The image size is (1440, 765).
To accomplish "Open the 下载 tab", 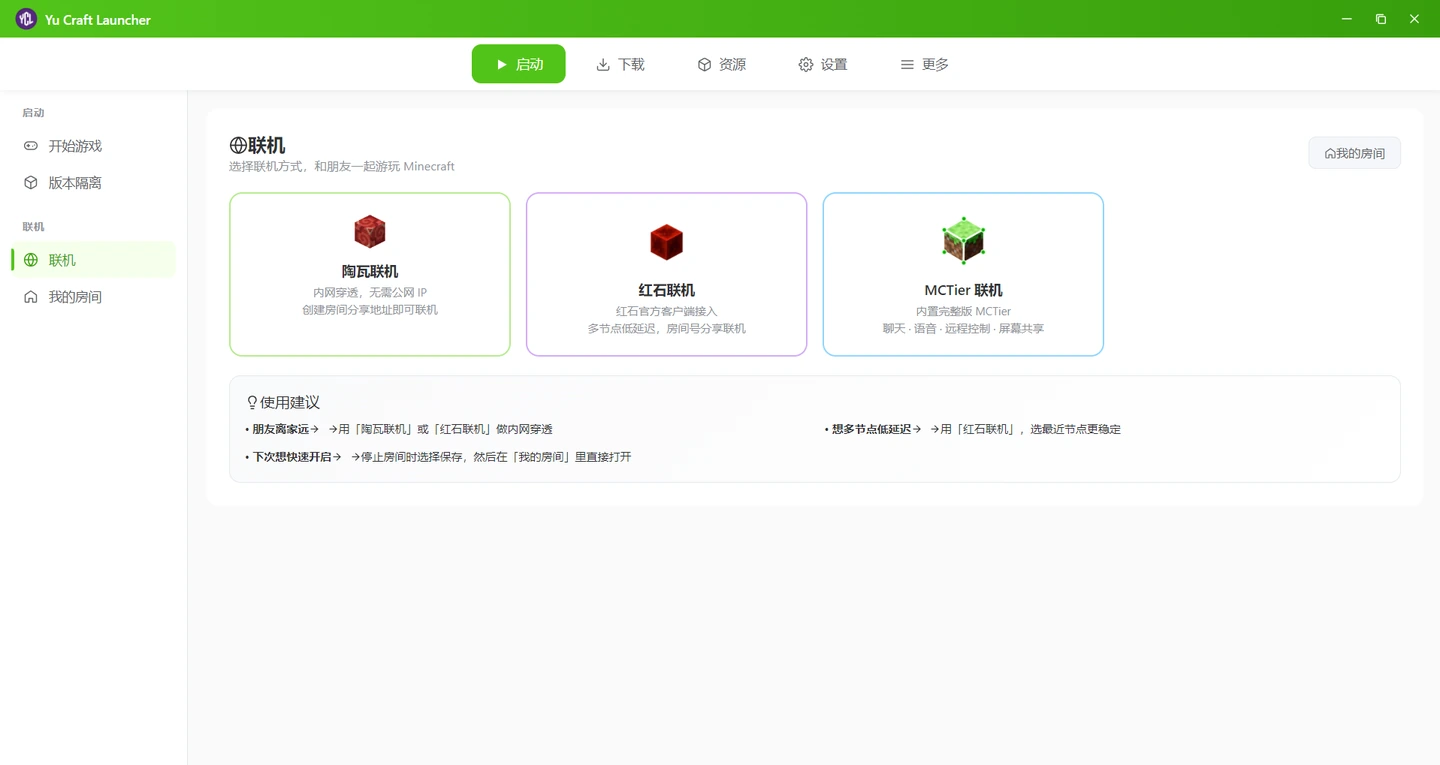I will coord(620,64).
